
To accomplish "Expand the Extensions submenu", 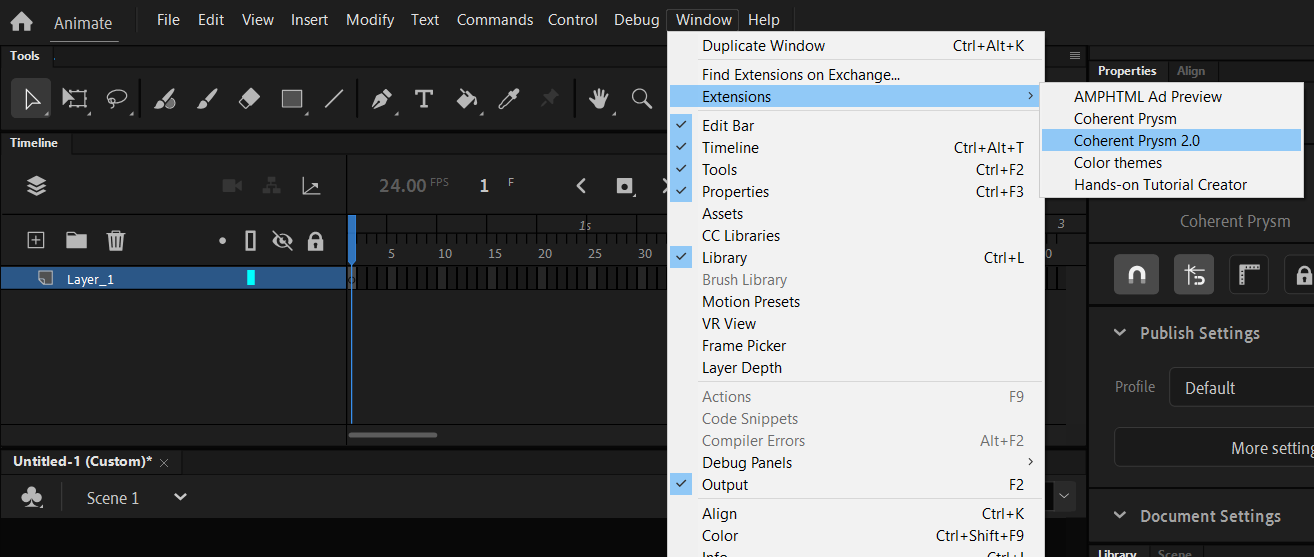I will [856, 97].
